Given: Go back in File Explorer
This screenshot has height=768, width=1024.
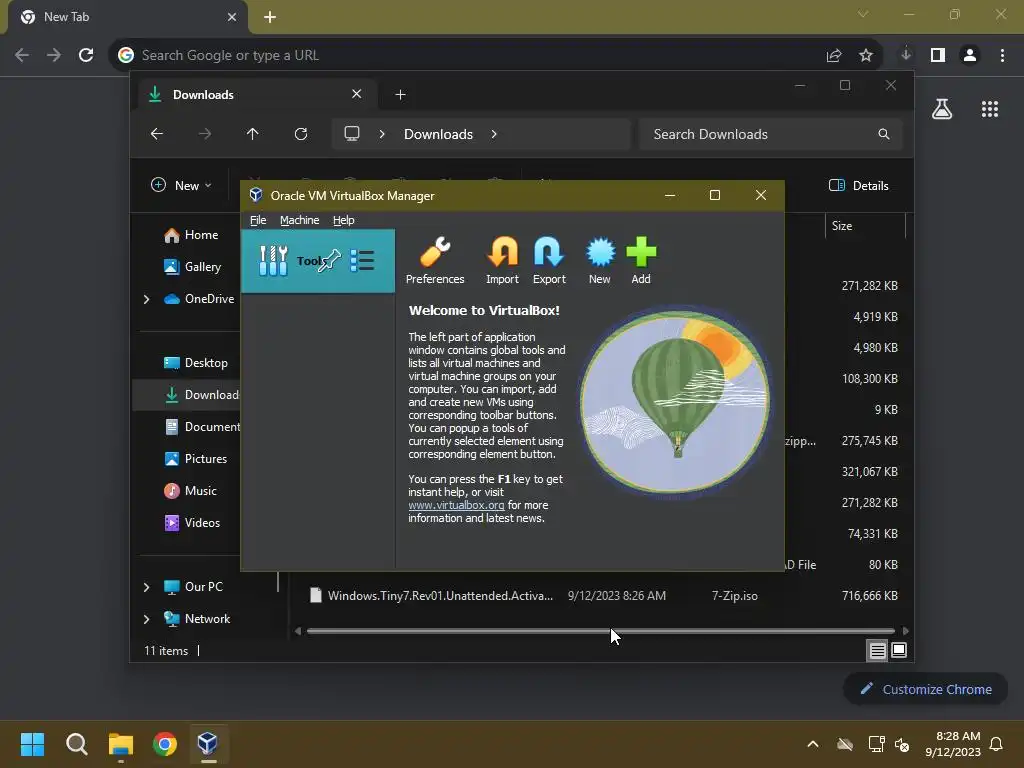Looking at the screenshot, I should coord(157,134).
